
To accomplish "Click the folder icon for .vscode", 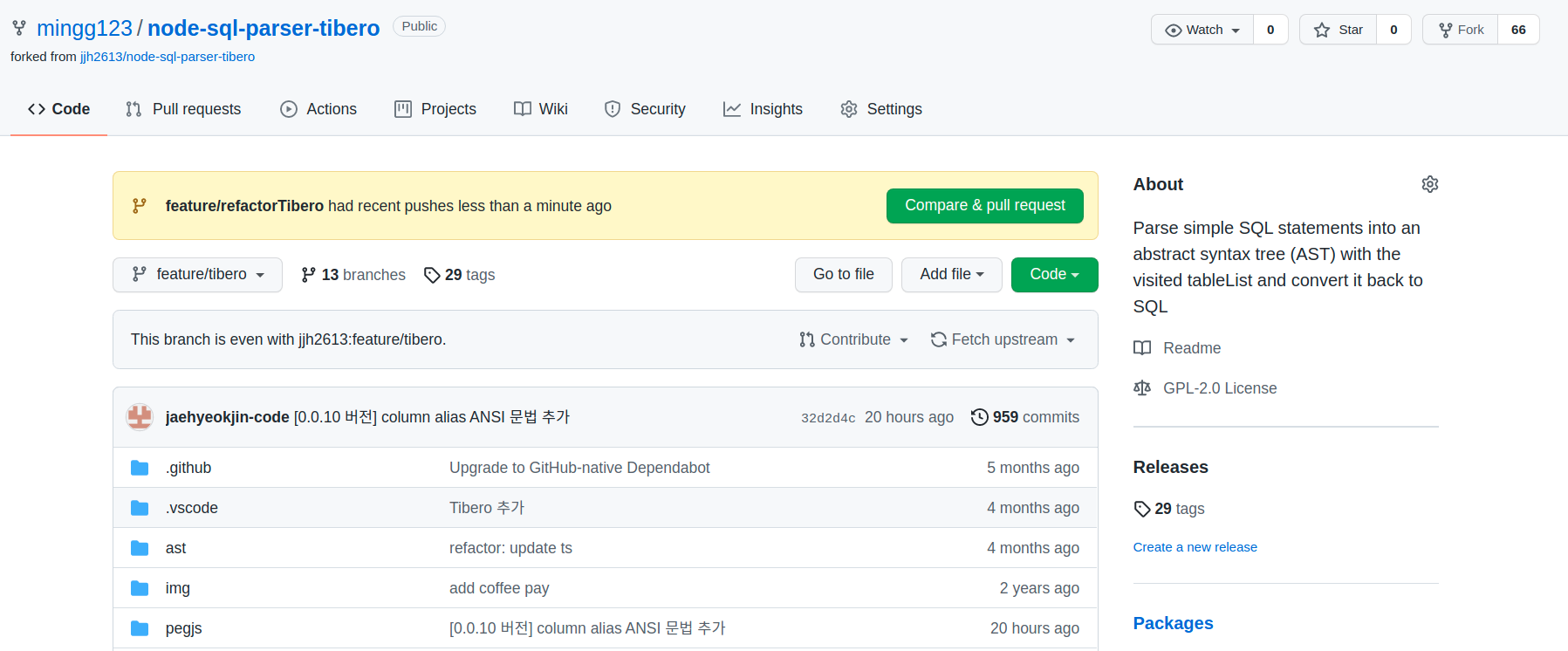I will tap(140, 508).
